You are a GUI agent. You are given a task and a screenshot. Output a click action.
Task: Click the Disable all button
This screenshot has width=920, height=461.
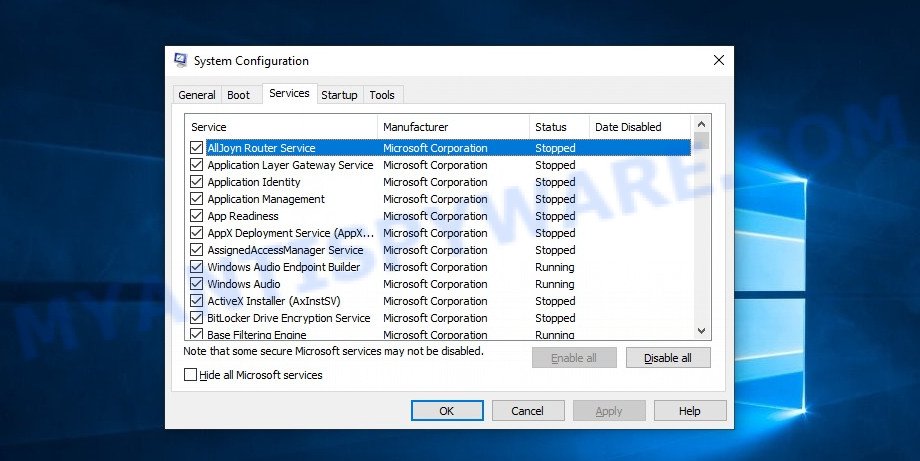(668, 358)
